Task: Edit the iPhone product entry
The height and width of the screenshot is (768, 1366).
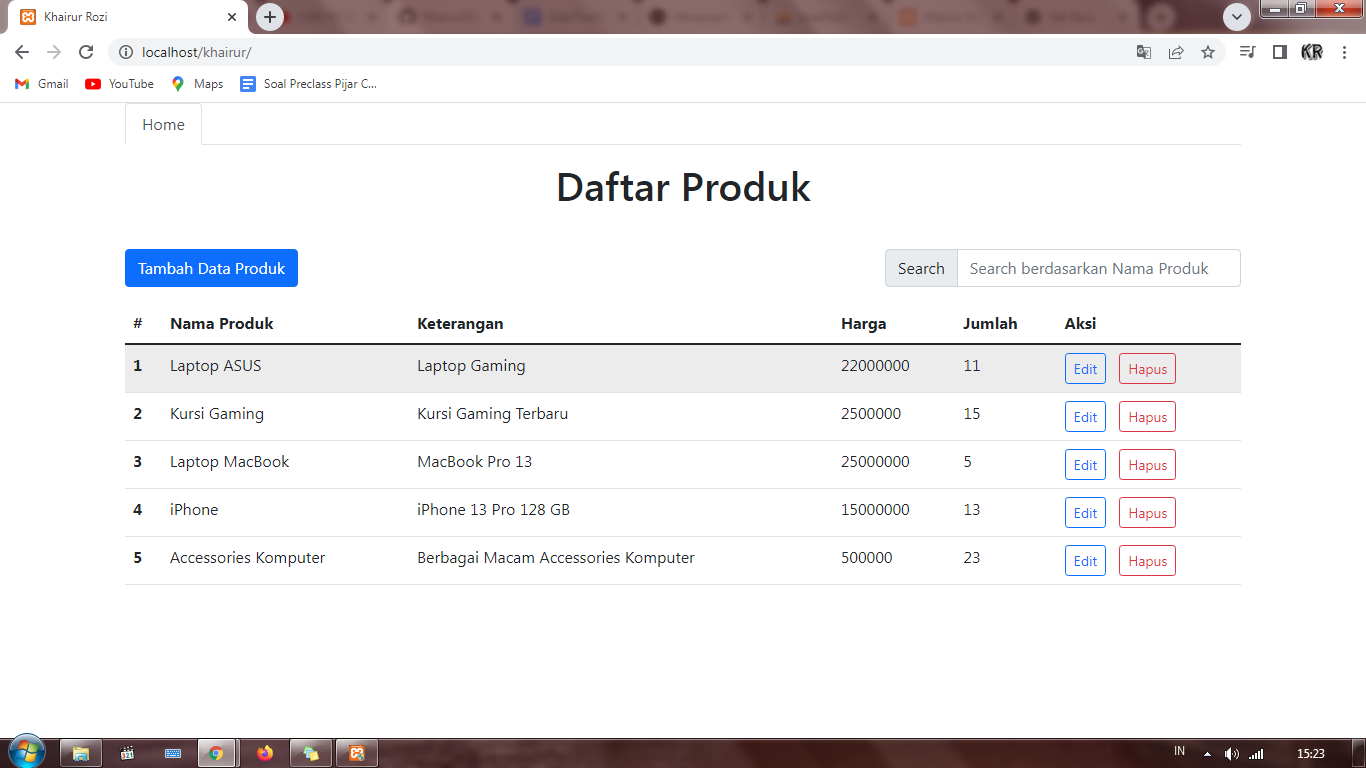Action: (x=1085, y=512)
